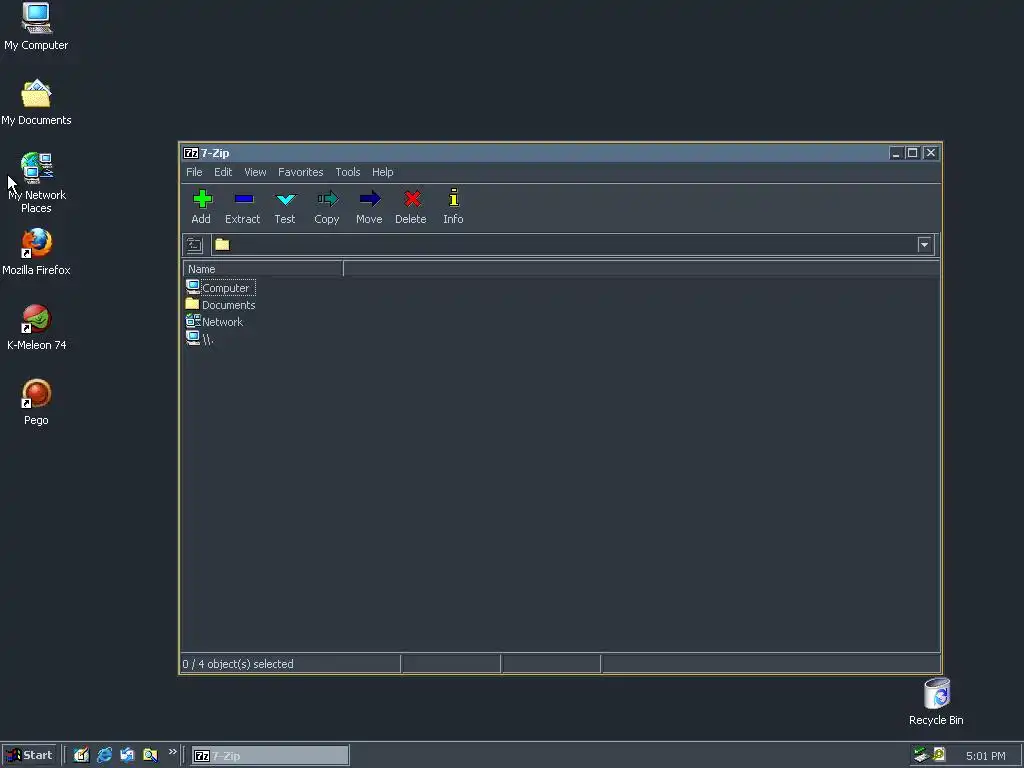
Task: Launch Internet Explorer from quick launch
Action: pyautogui.click(x=104, y=756)
